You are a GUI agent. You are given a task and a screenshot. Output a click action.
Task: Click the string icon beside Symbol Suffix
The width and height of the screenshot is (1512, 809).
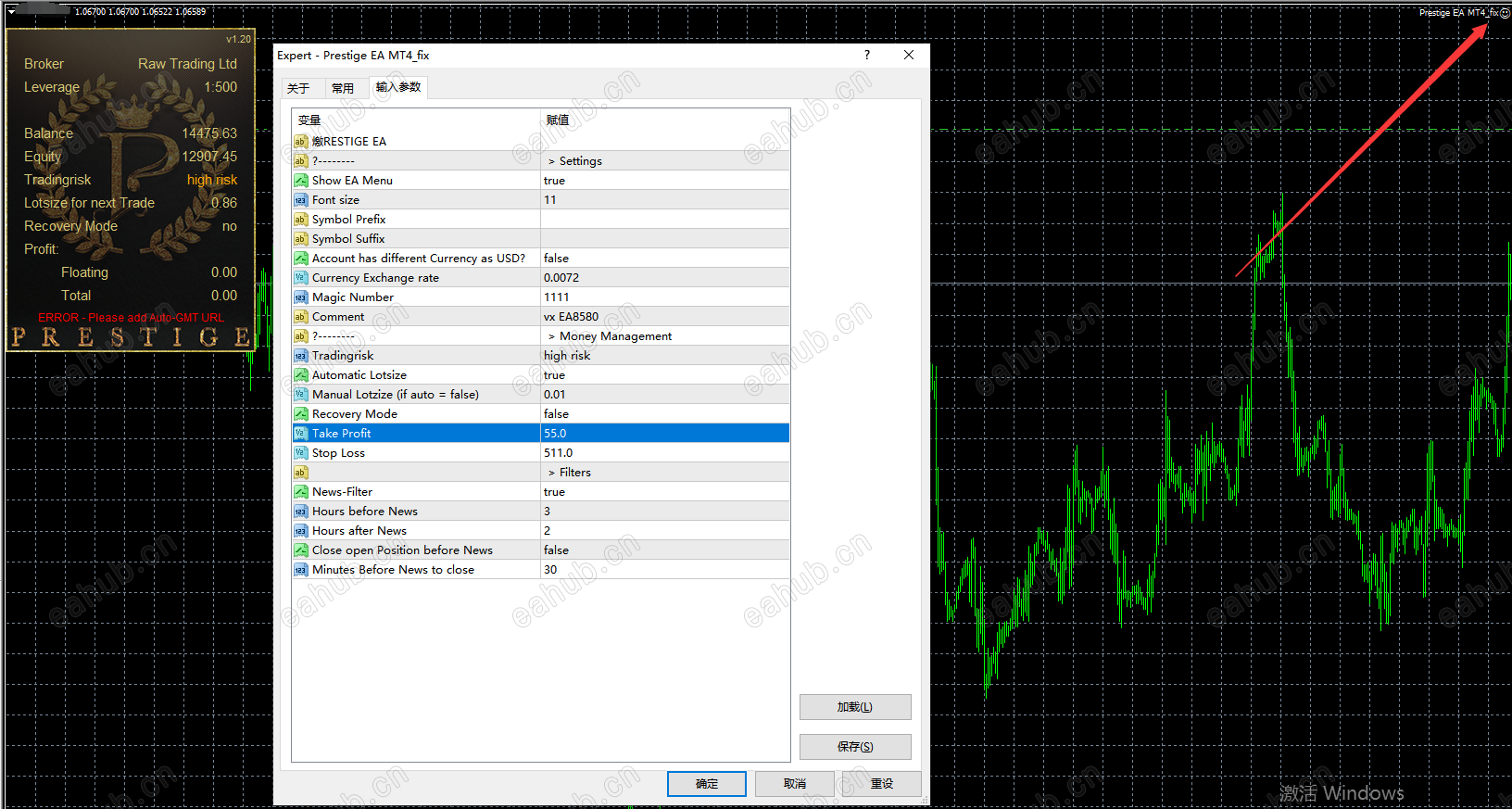300,239
